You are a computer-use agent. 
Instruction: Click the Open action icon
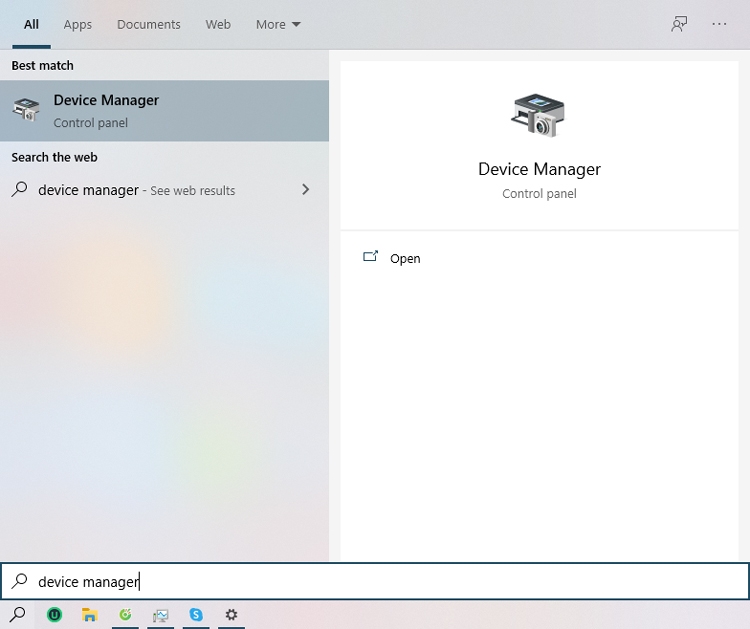point(370,257)
